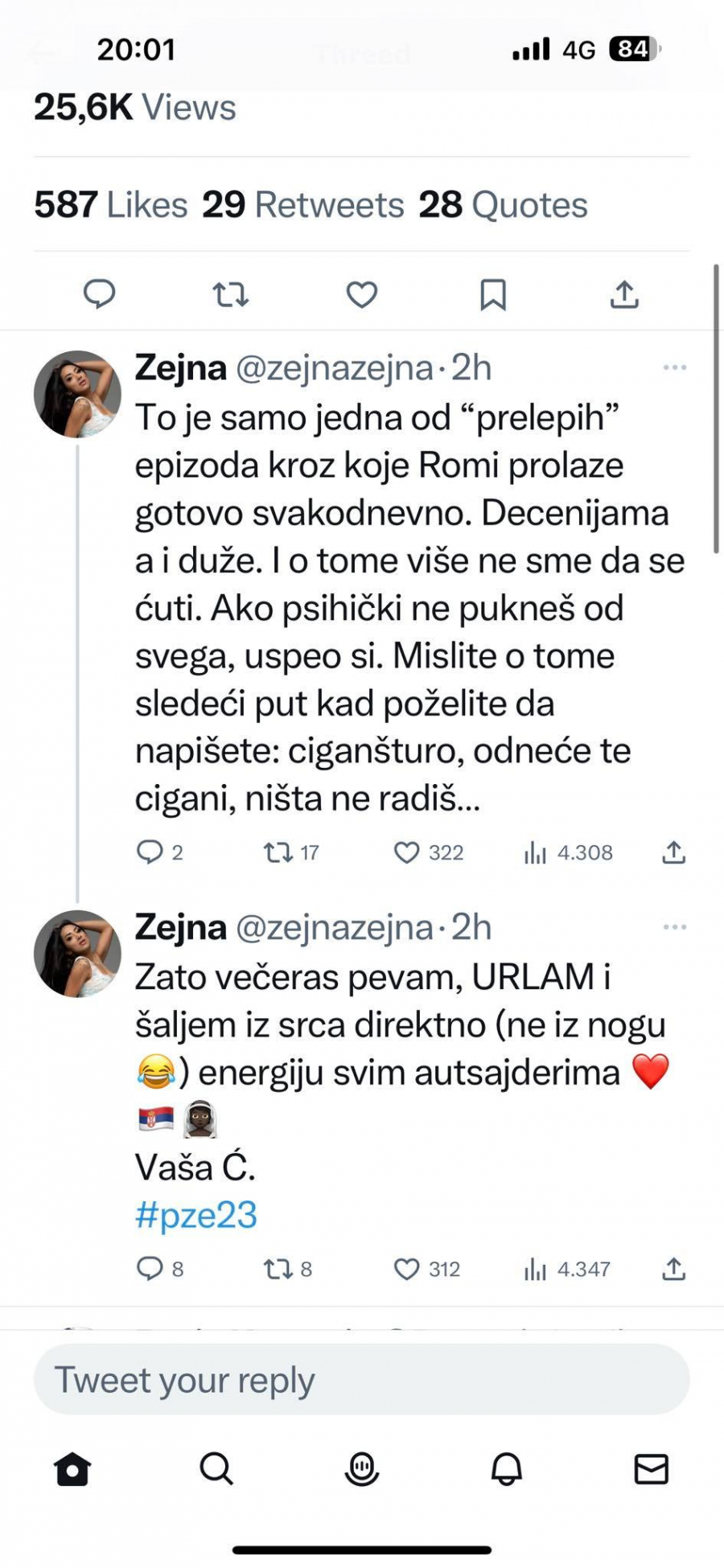Retweet the reply with 17 retweets
This screenshot has width=724, height=1568.
click(x=278, y=852)
